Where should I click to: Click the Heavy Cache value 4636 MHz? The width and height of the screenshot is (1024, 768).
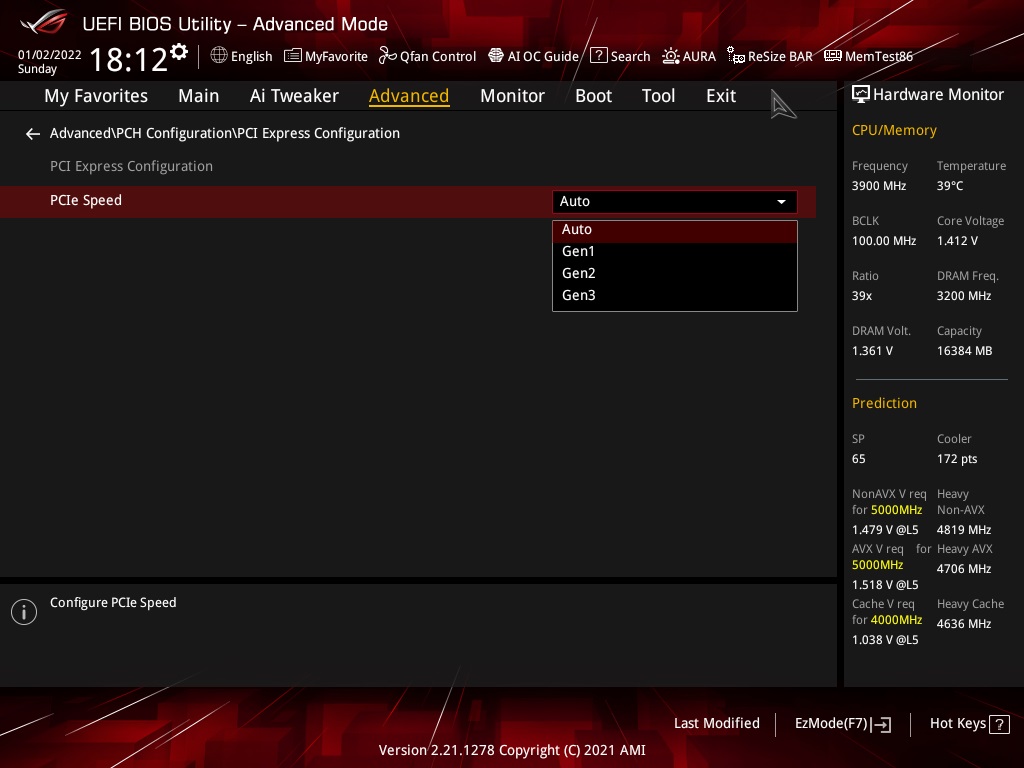[964, 624]
